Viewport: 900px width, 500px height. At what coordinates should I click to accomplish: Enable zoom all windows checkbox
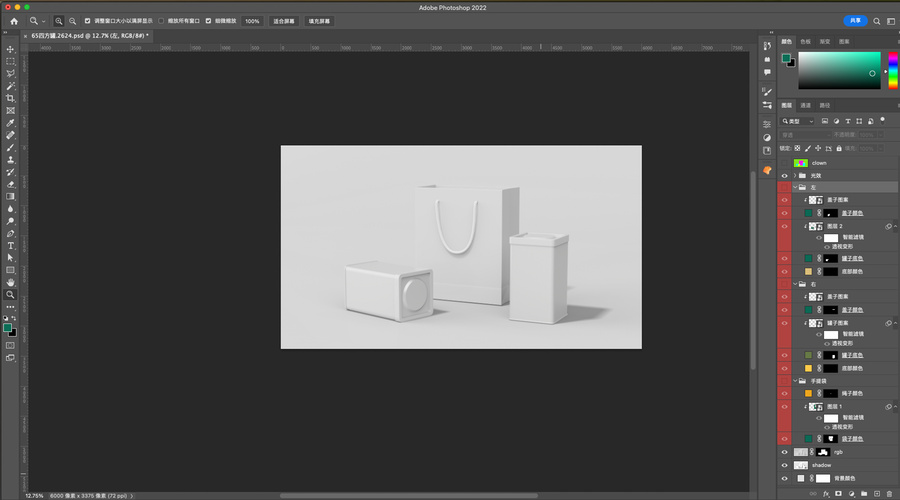point(161,21)
